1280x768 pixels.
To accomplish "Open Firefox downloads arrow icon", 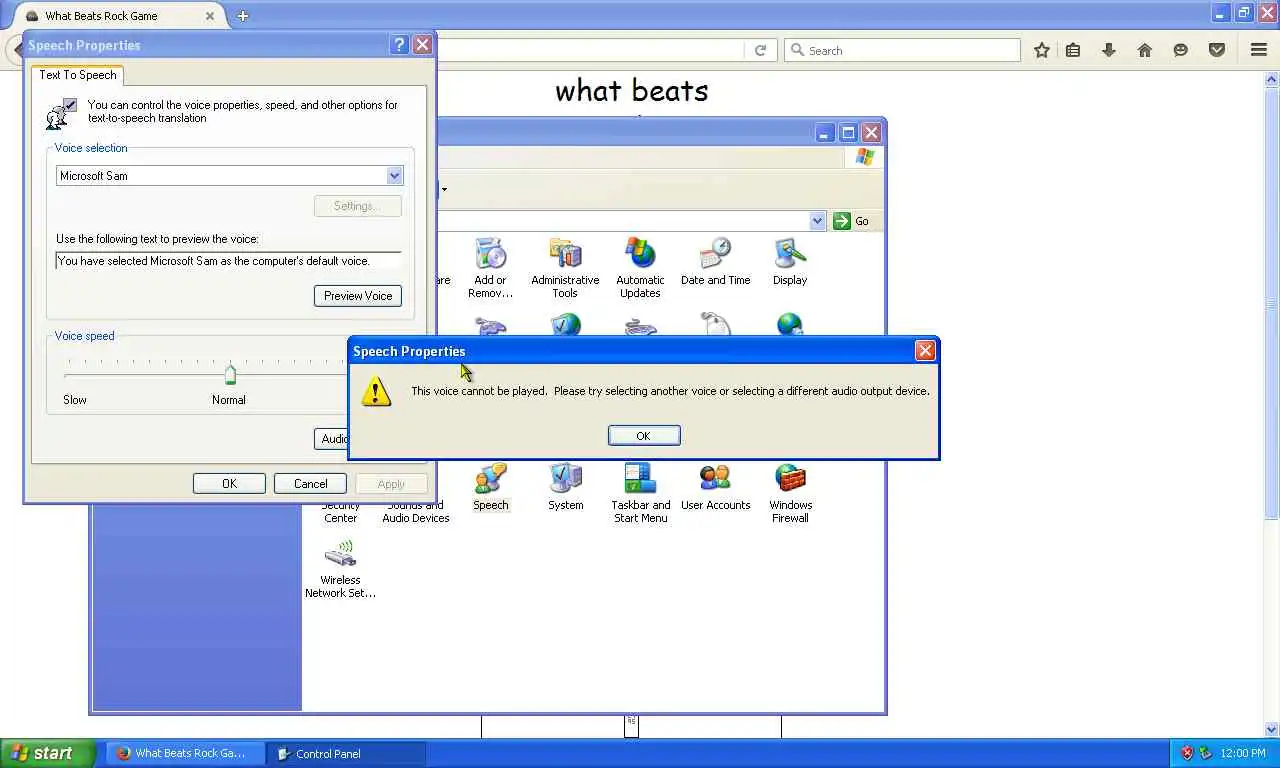I will pyautogui.click(x=1108, y=50).
